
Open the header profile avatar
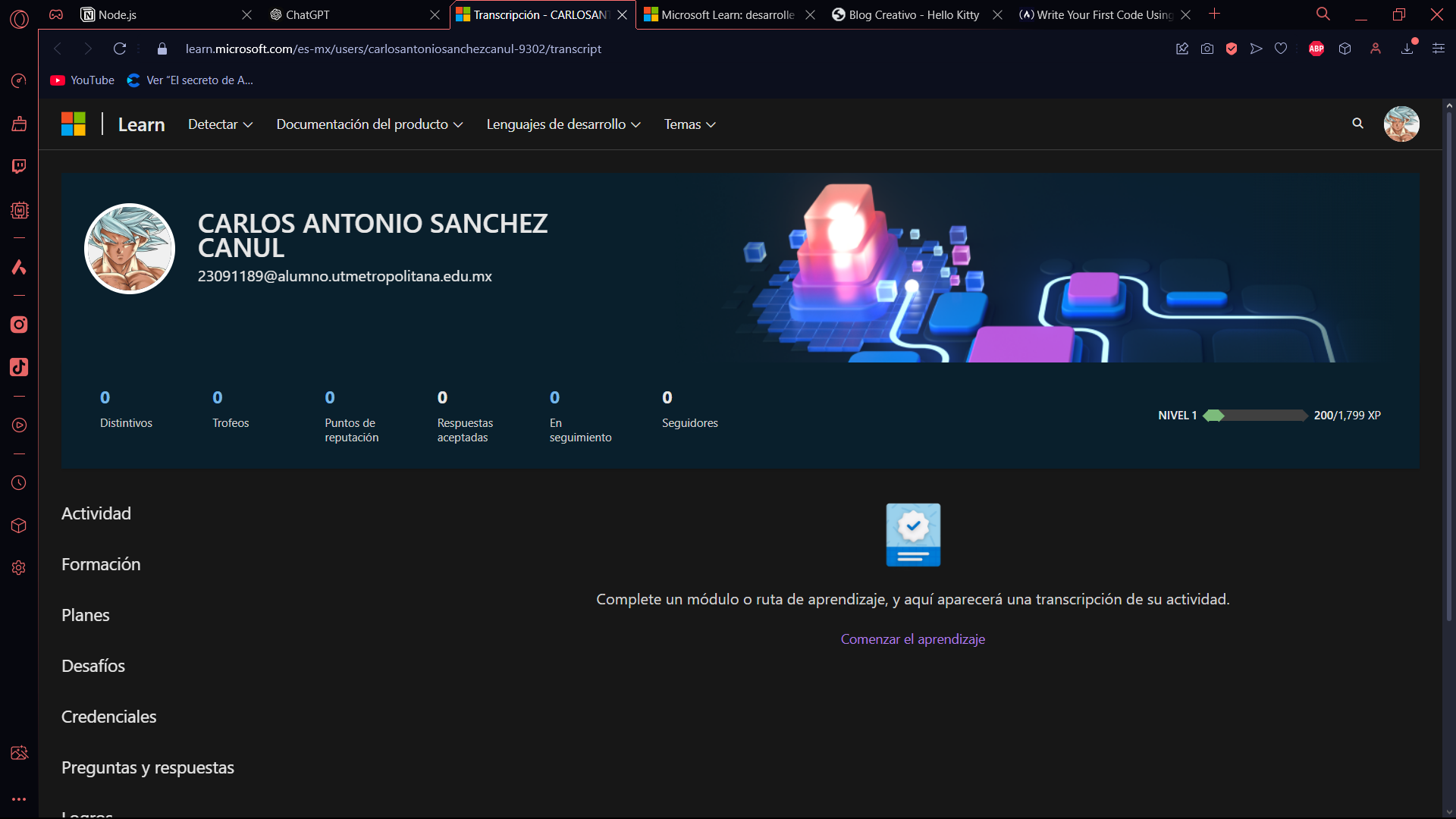[x=1401, y=124]
